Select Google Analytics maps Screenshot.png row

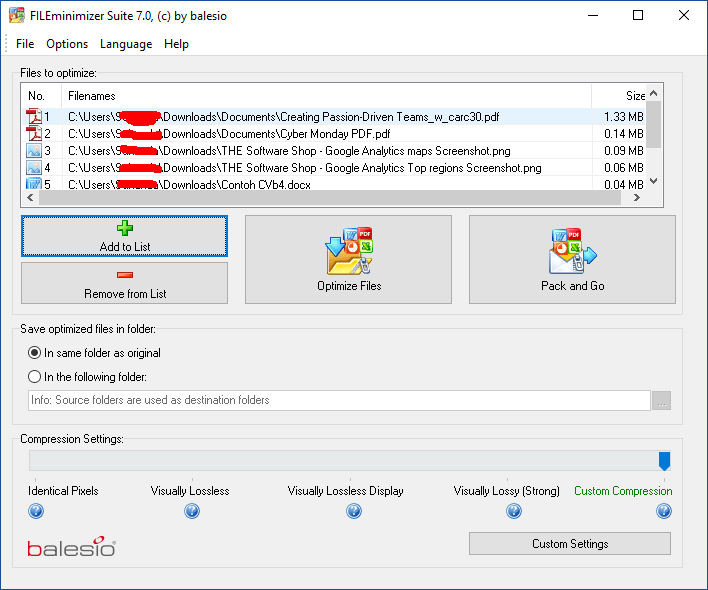coord(334,151)
